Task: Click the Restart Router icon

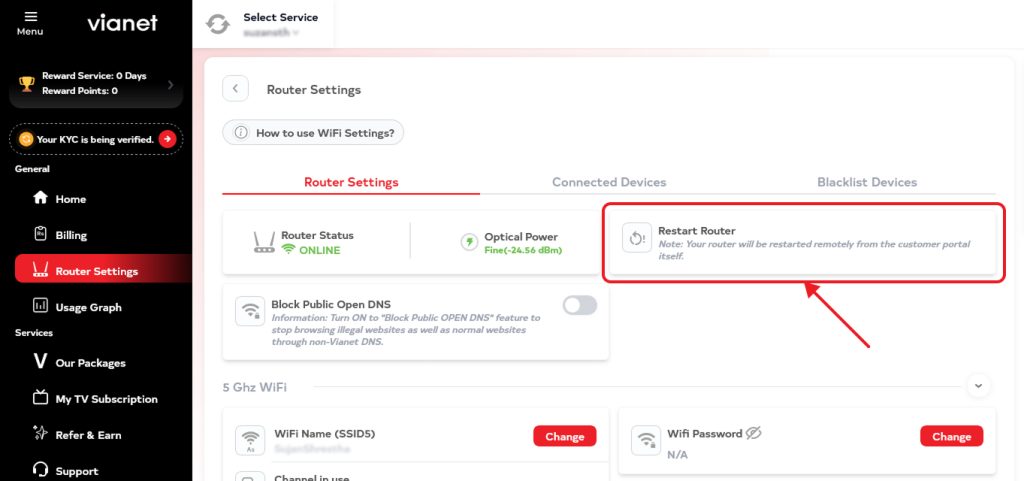Action: (637, 239)
